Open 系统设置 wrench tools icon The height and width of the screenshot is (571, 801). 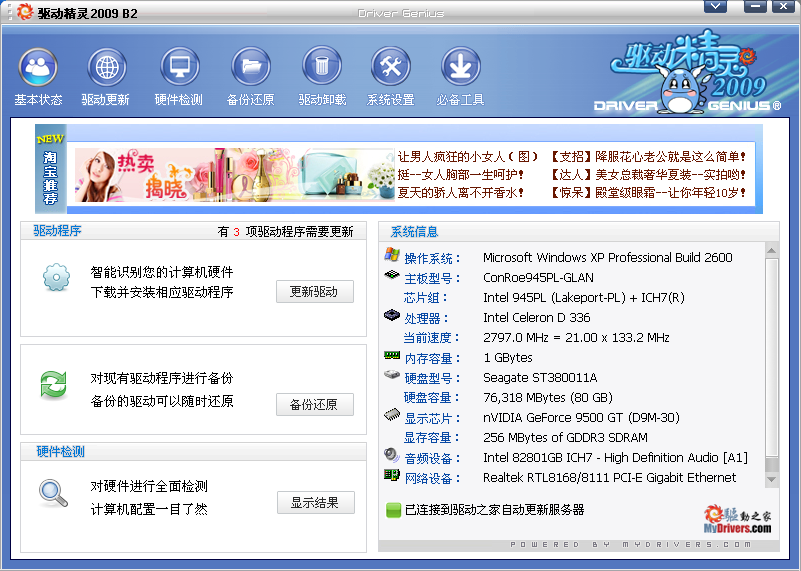point(390,68)
